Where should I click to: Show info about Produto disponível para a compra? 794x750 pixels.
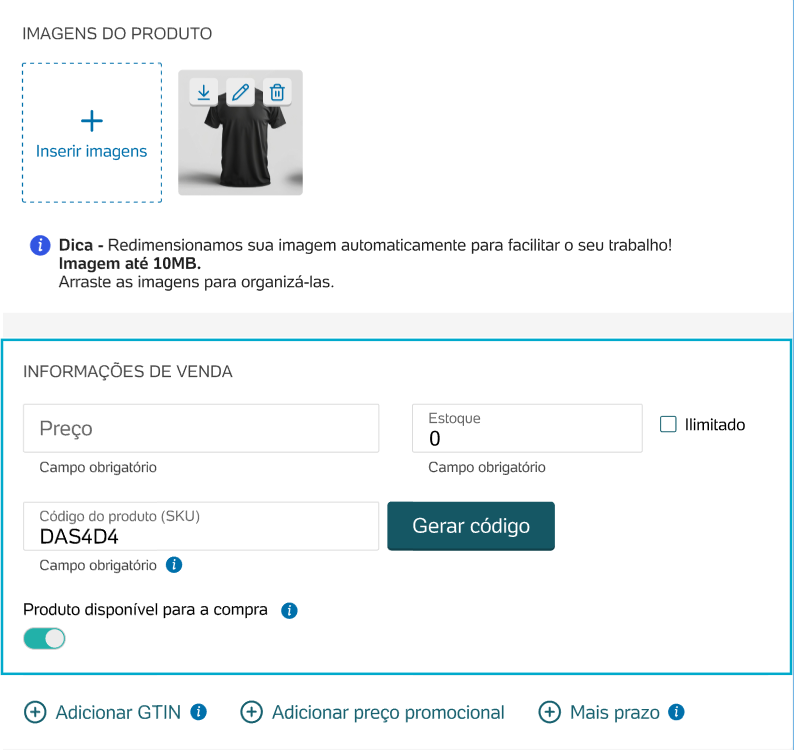click(x=289, y=610)
